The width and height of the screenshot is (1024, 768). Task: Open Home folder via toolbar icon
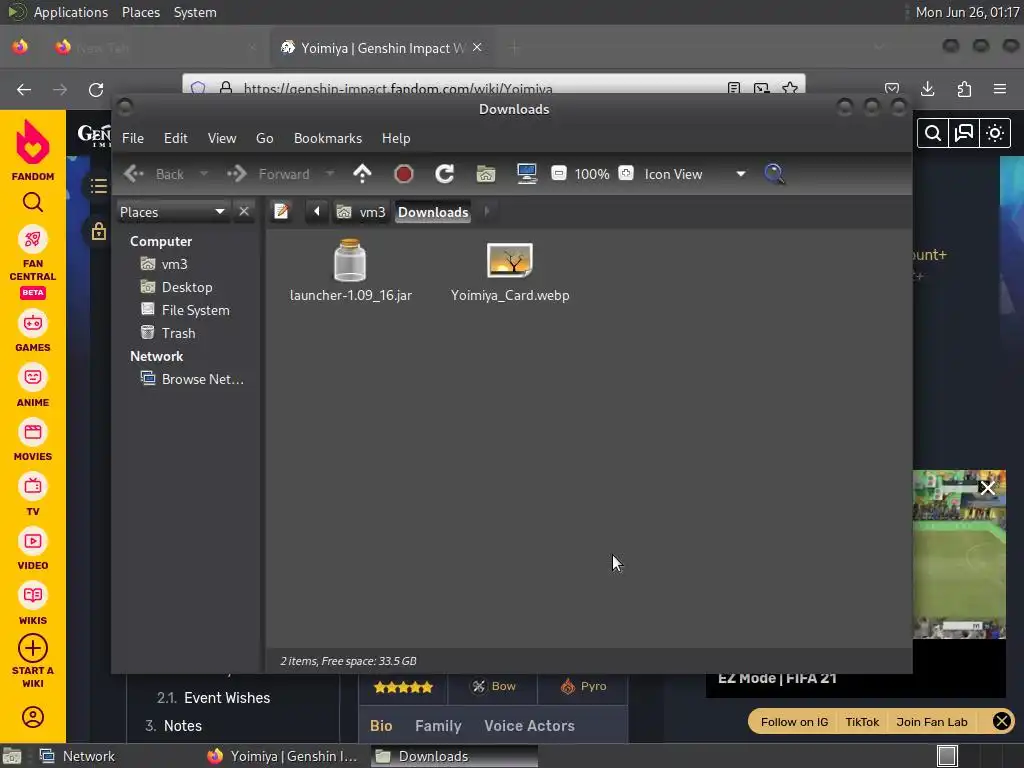[x=486, y=174]
